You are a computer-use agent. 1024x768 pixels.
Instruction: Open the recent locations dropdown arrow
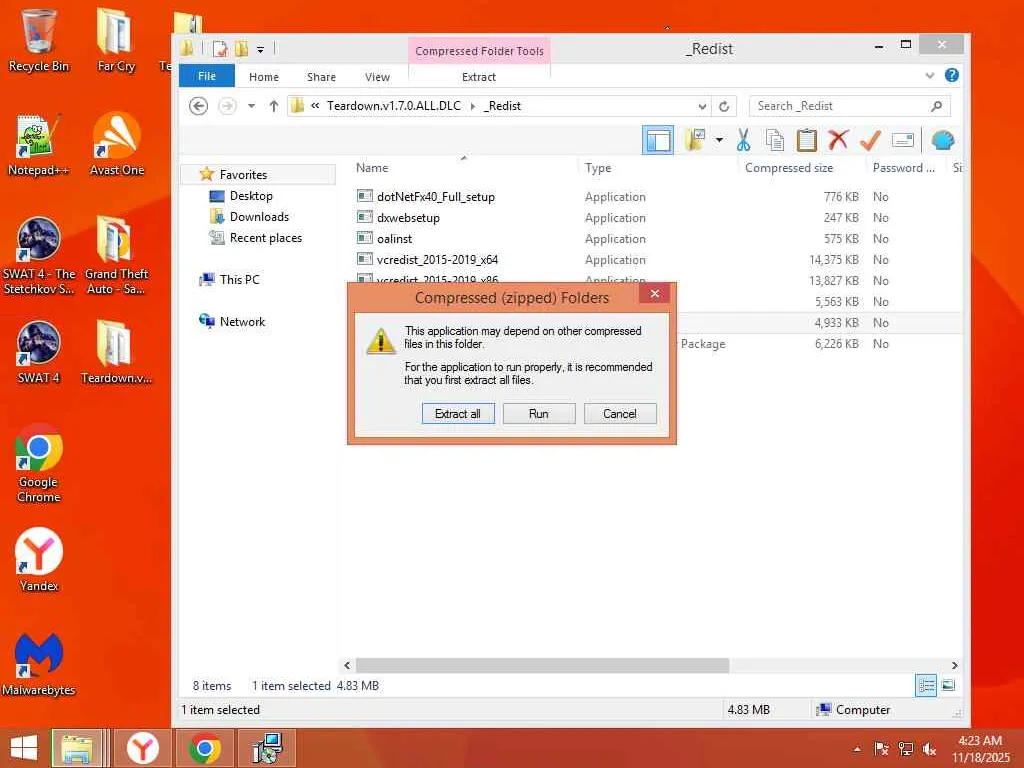coord(251,106)
